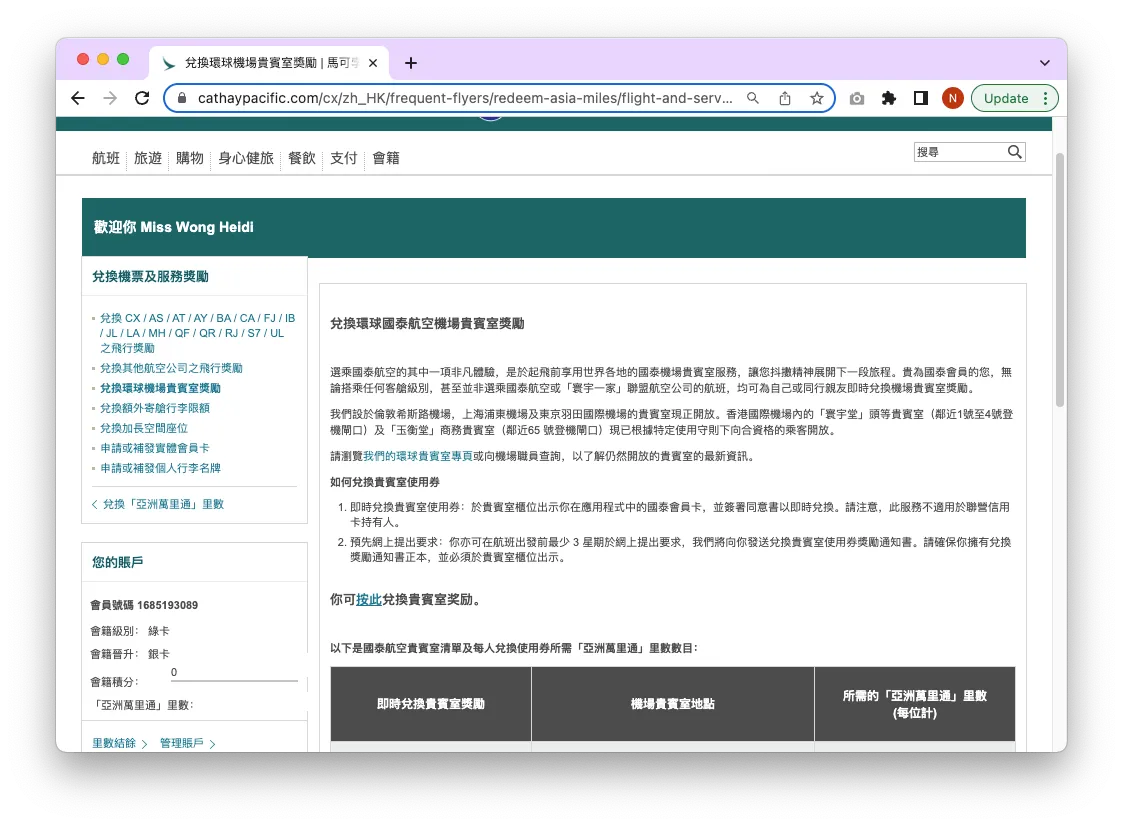1123x826 pixels.
Task: Click the 會籍積分 progress bar
Action: point(233,681)
